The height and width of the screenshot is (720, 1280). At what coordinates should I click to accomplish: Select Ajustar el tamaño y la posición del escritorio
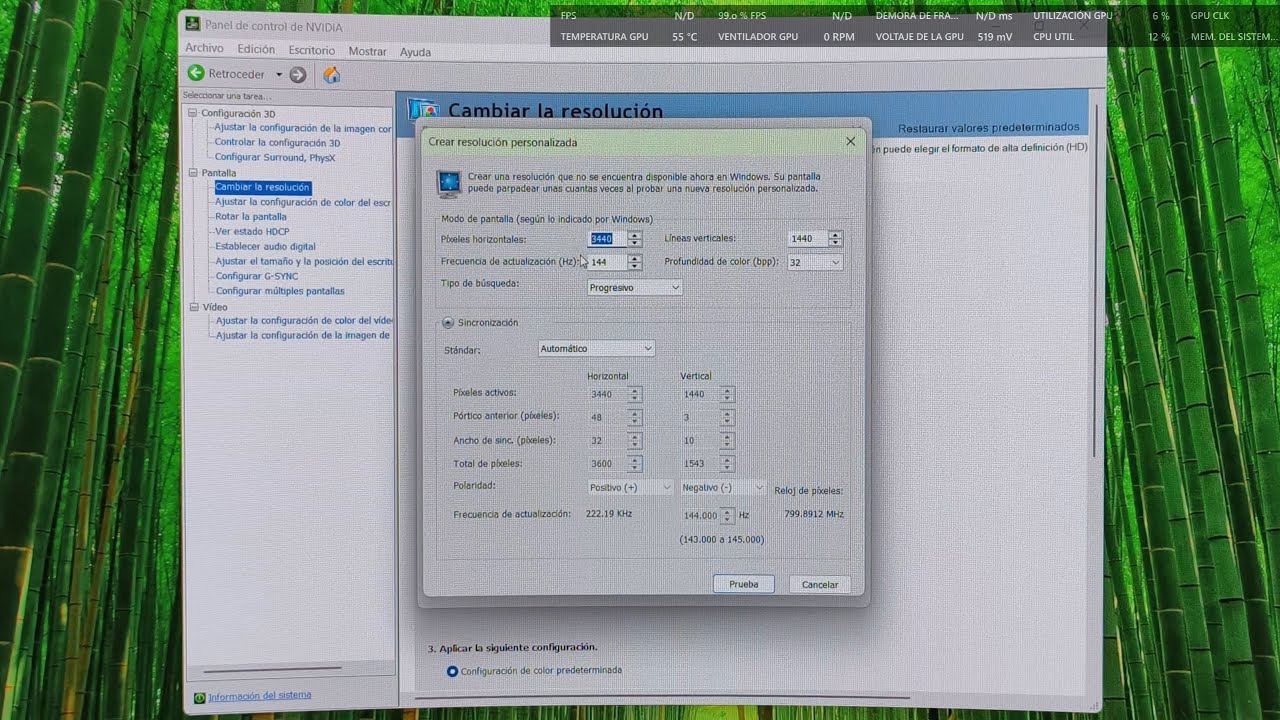click(x=304, y=261)
